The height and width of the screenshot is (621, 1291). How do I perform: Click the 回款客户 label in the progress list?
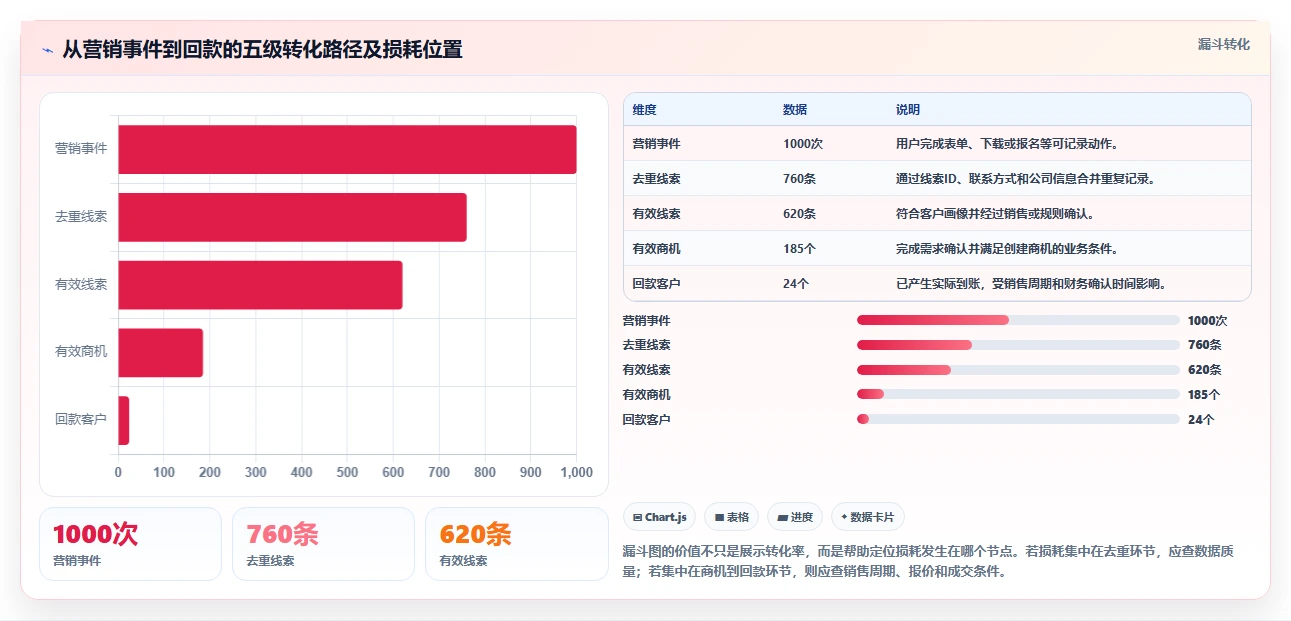click(647, 420)
